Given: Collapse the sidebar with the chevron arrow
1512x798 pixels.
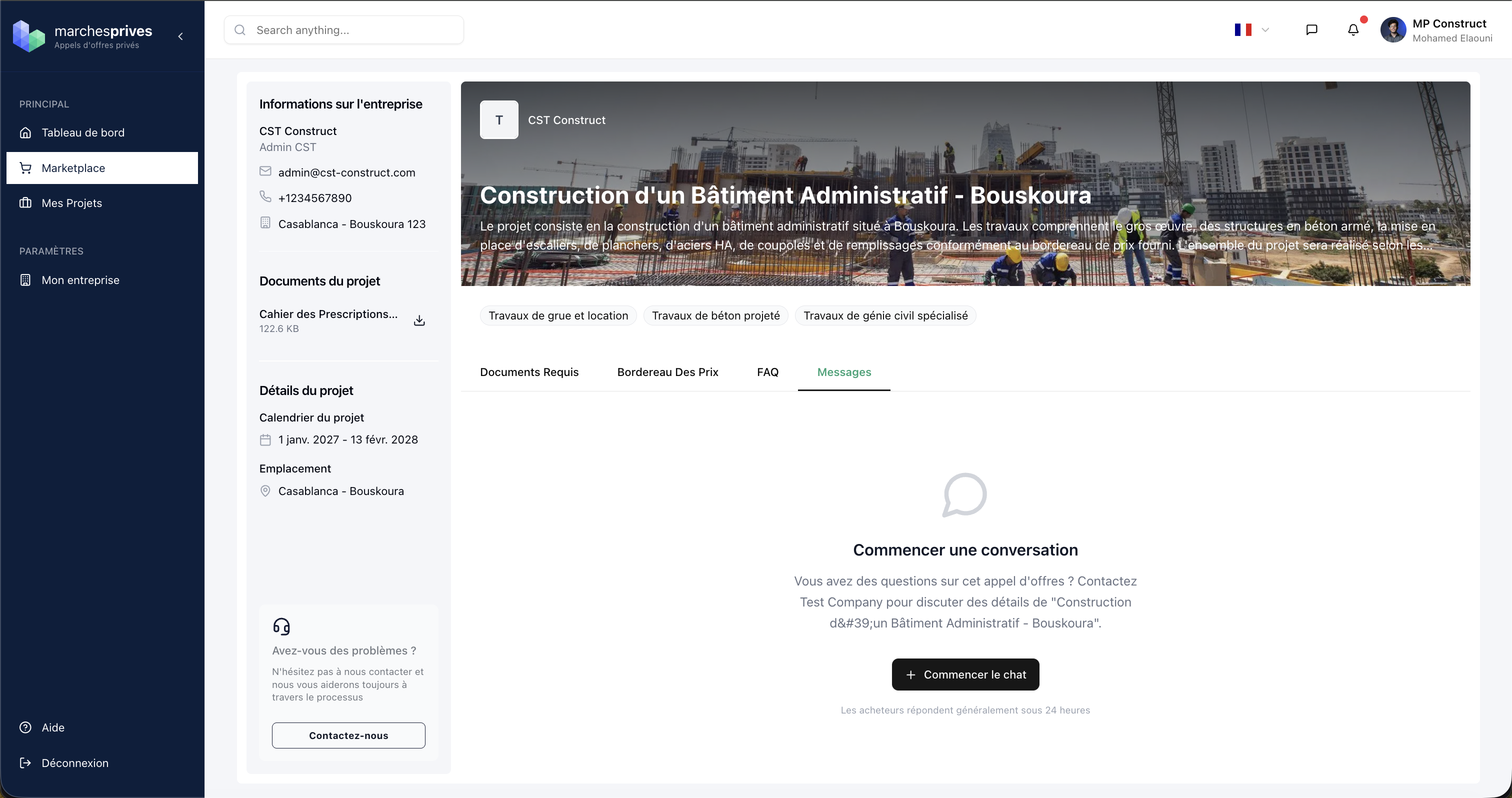Looking at the screenshot, I should [x=180, y=36].
